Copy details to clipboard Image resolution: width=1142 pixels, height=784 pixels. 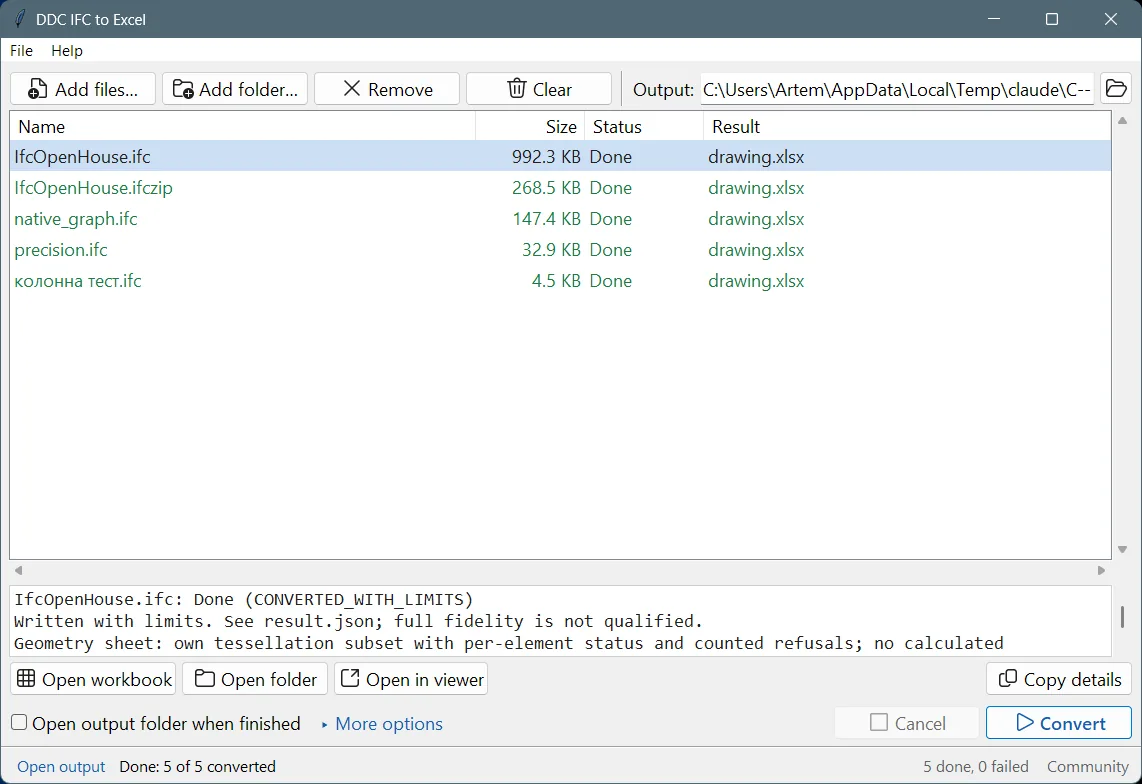pos(1059,679)
